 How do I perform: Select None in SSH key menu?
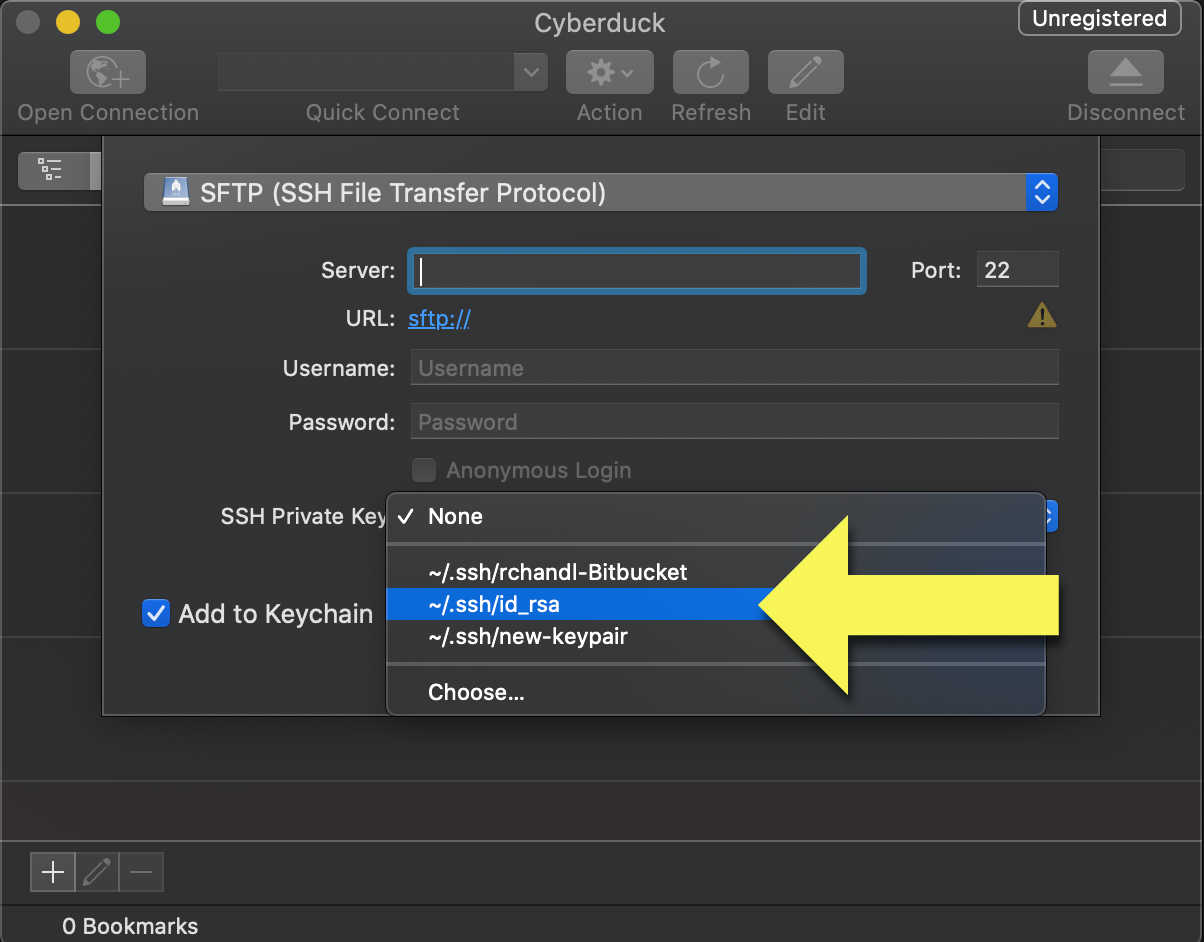(716, 516)
